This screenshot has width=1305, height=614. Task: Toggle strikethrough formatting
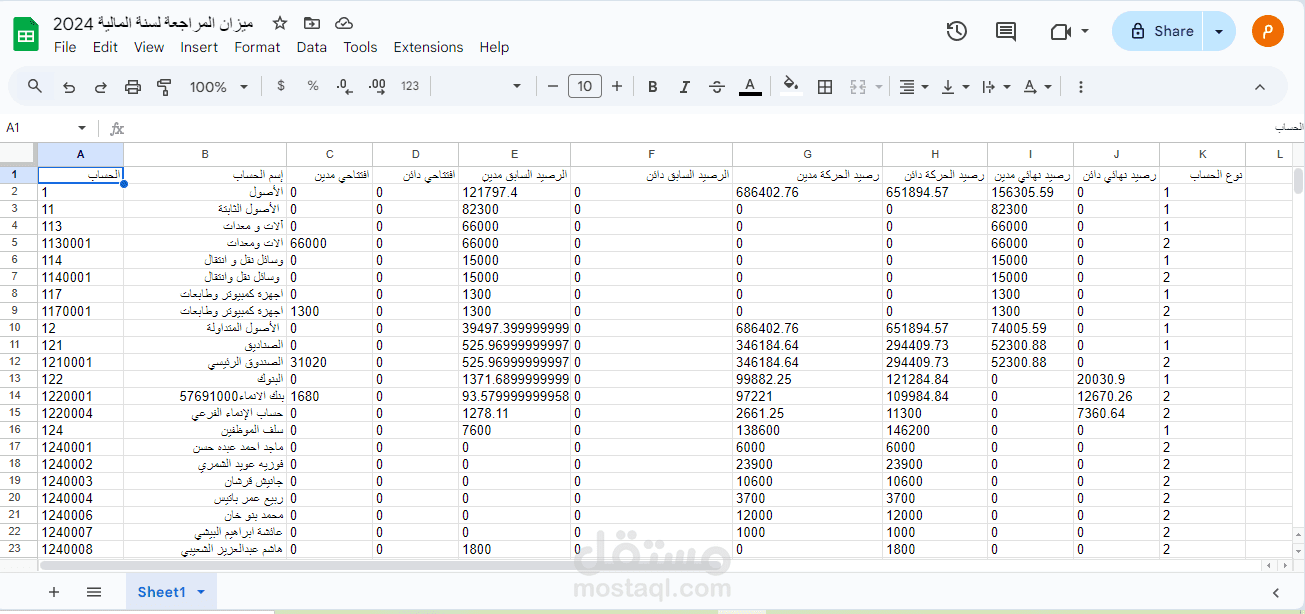pos(717,87)
